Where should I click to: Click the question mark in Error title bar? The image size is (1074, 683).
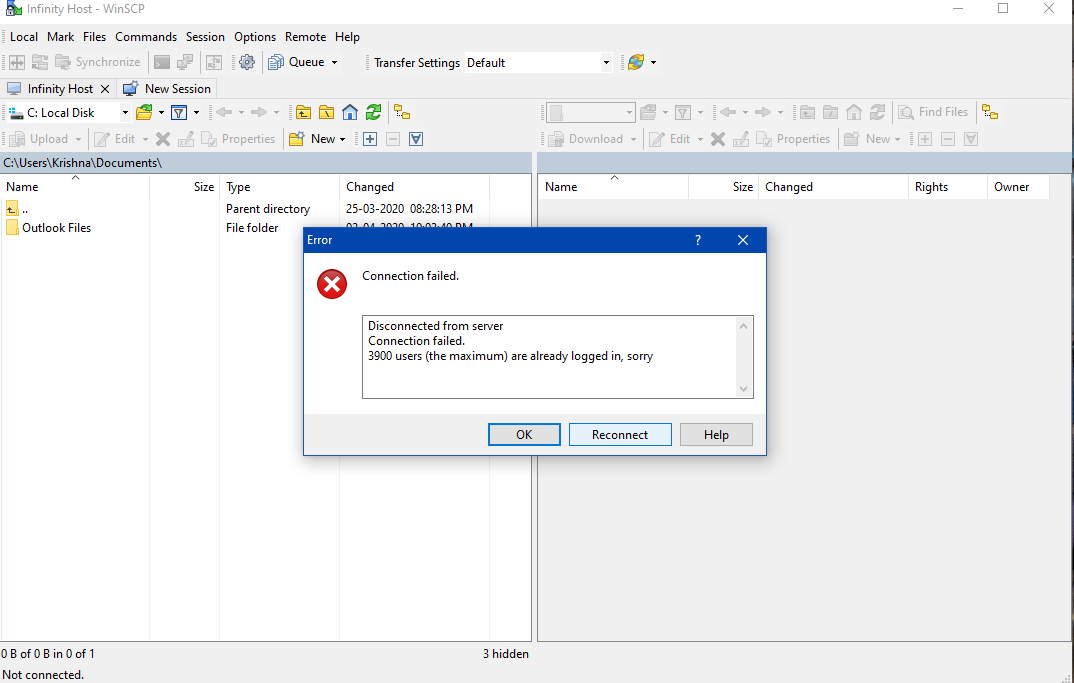pos(698,240)
